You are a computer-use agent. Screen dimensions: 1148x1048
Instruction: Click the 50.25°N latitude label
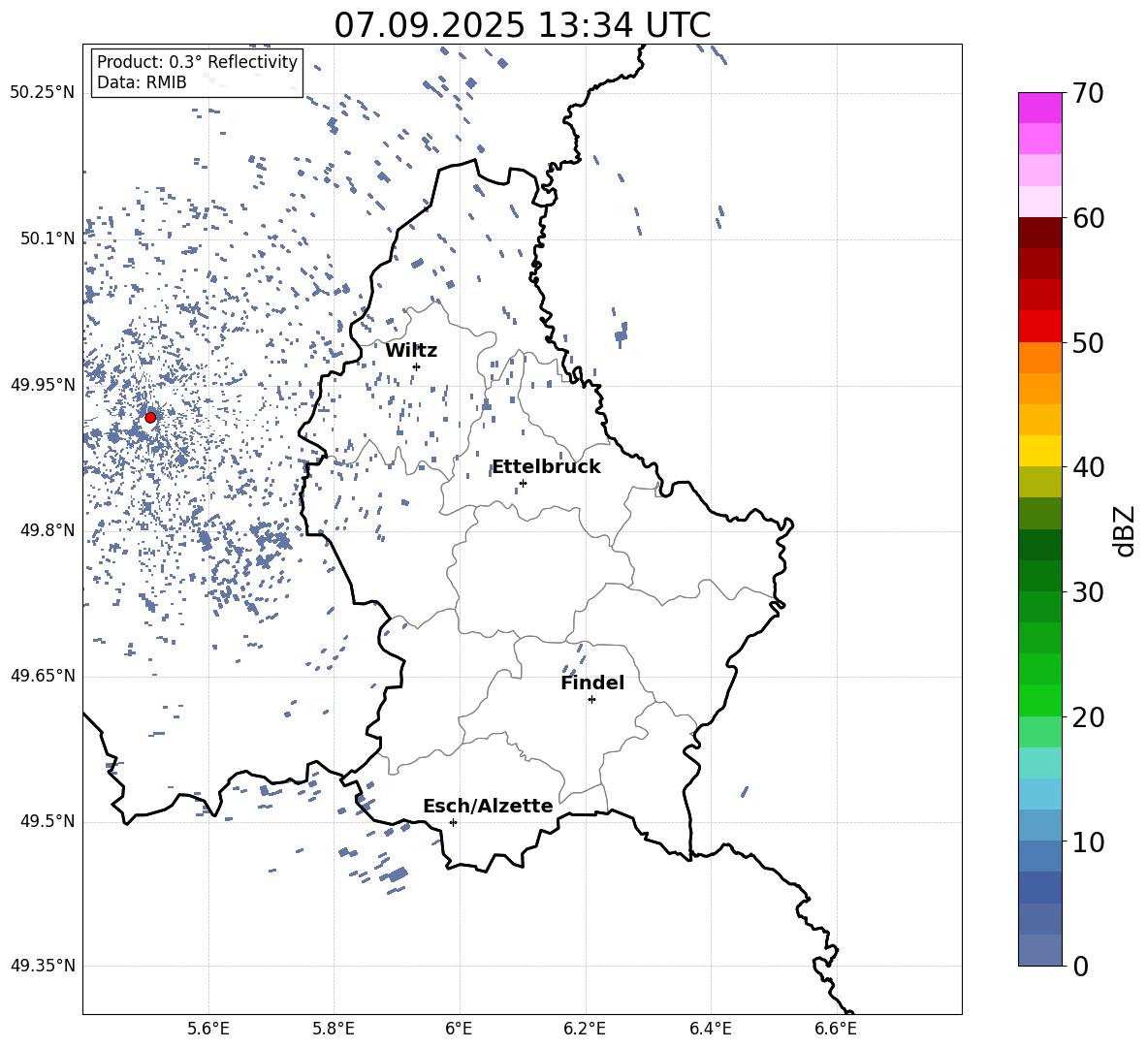click(x=43, y=93)
